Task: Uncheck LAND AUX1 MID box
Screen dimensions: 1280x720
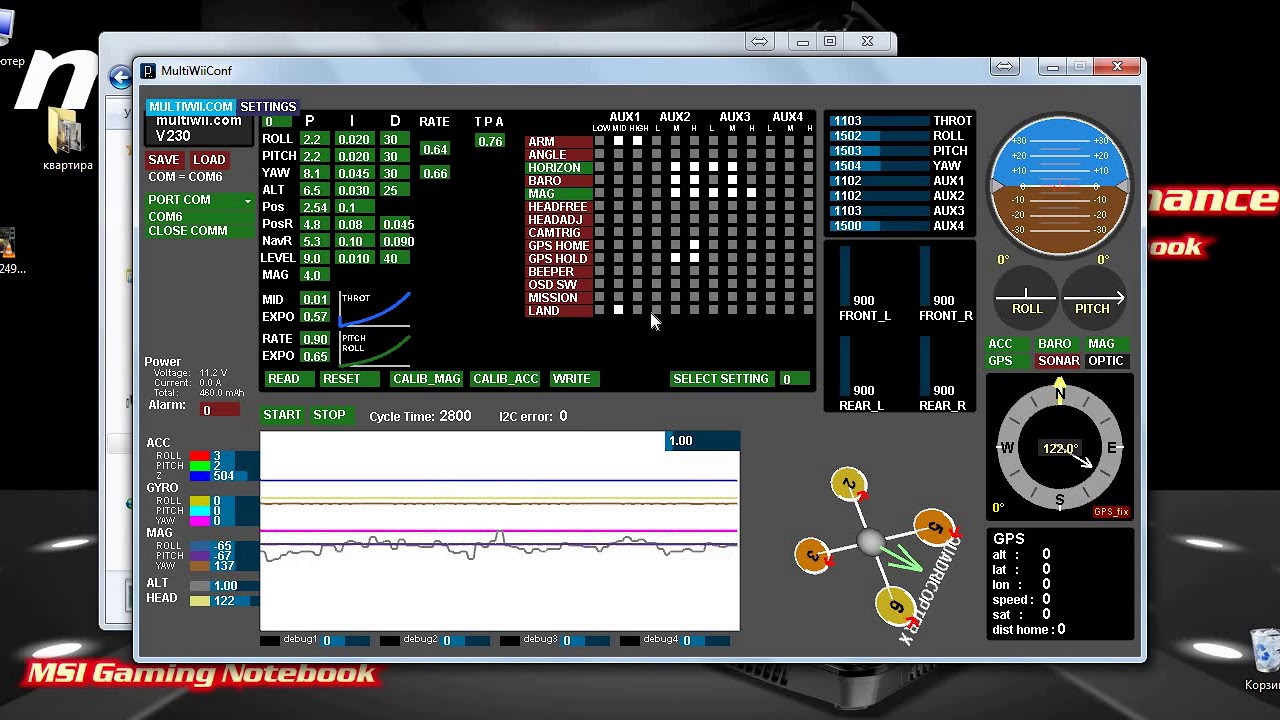Action: [618, 310]
